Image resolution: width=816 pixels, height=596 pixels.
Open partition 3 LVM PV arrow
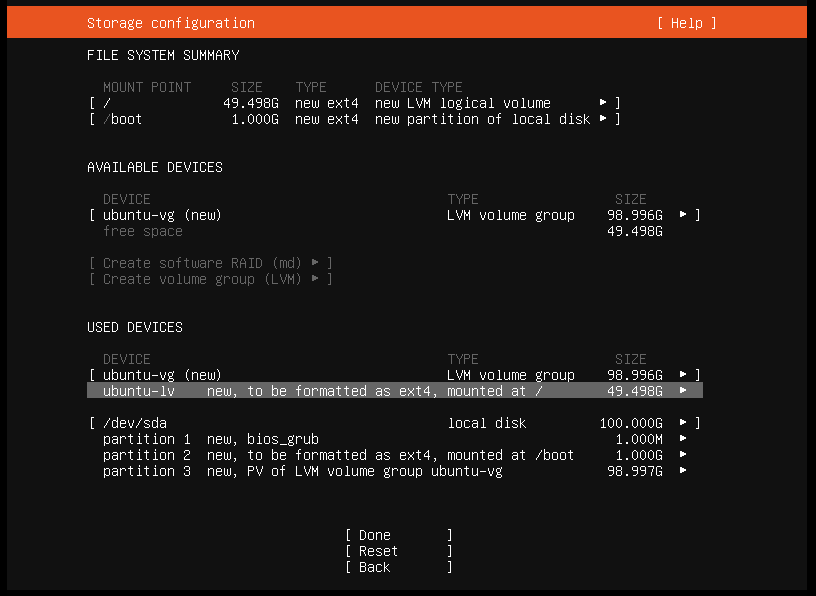point(683,471)
